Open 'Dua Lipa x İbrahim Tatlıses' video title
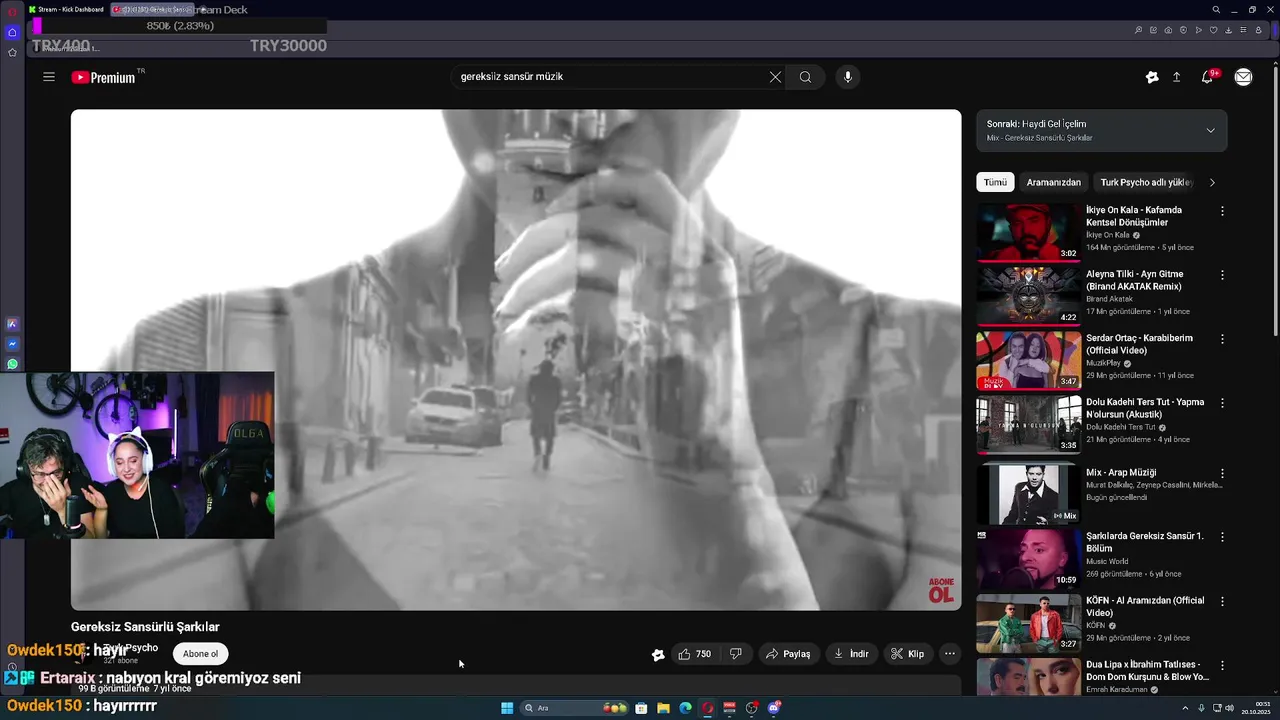Viewport: 1280px width, 720px height. click(x=1148, y=670)
